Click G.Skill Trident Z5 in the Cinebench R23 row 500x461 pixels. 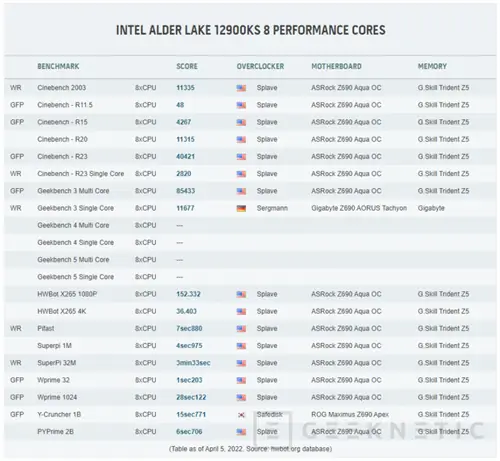(x=443, y=156)
